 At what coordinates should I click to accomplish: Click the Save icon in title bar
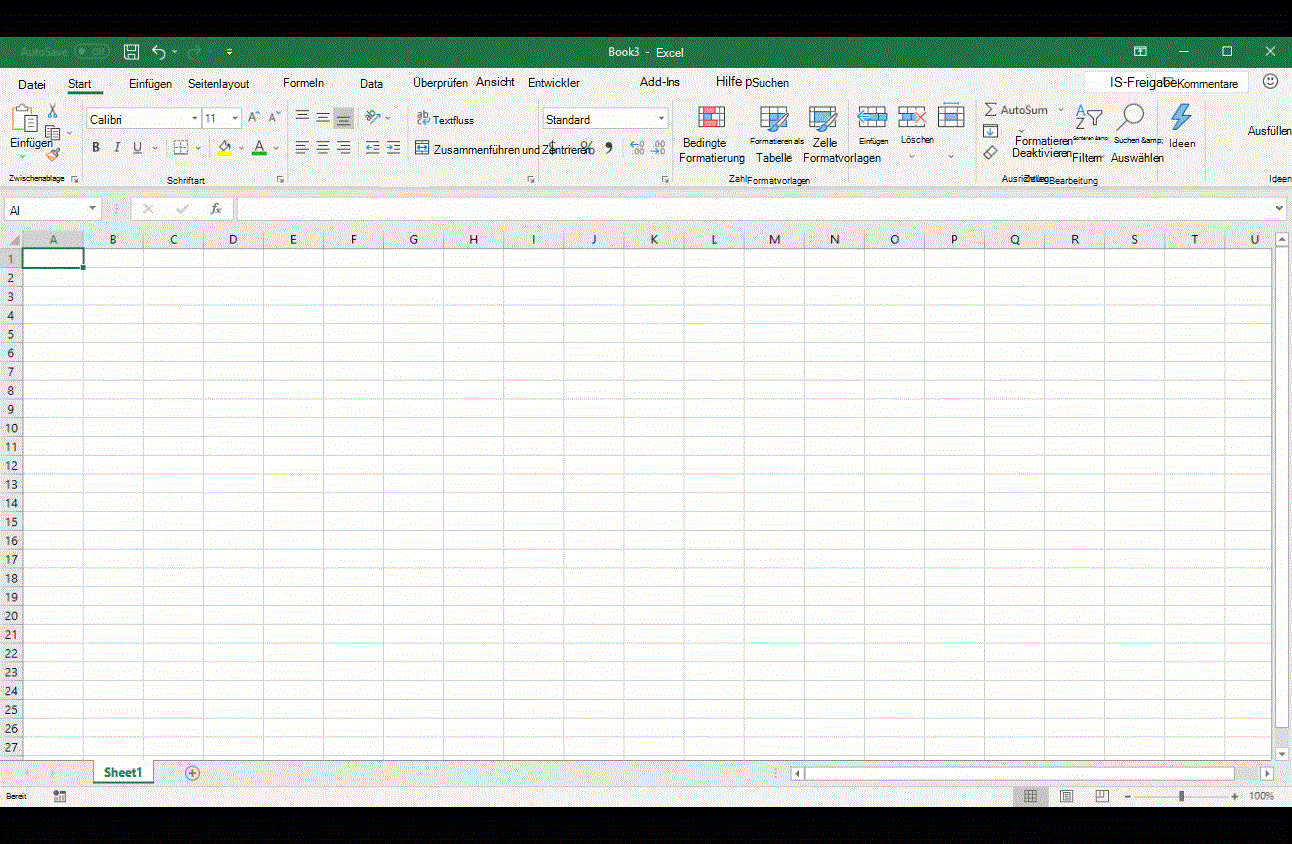(131, 51)
